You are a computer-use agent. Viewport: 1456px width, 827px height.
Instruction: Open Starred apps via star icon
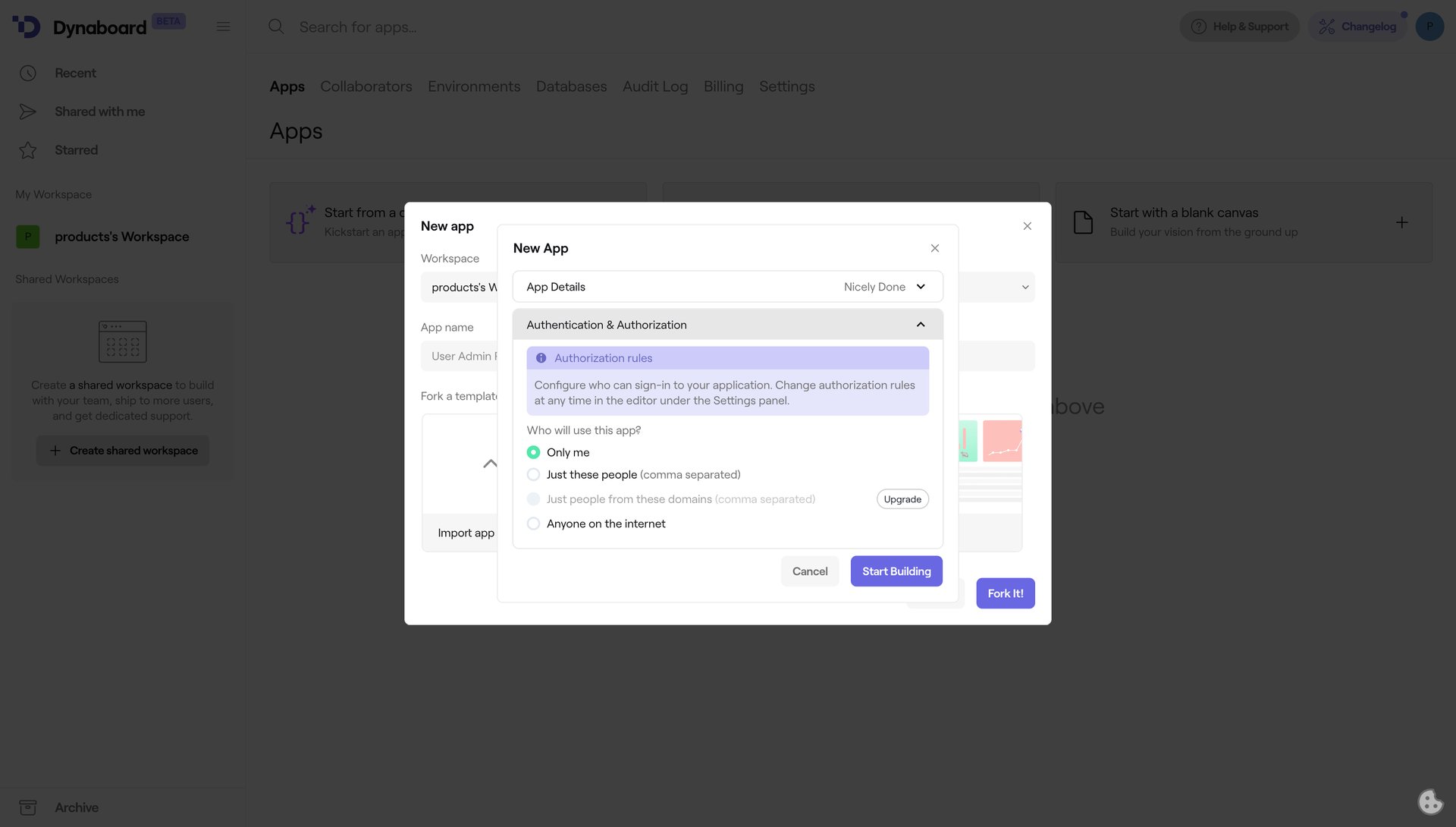pos(28,149)
